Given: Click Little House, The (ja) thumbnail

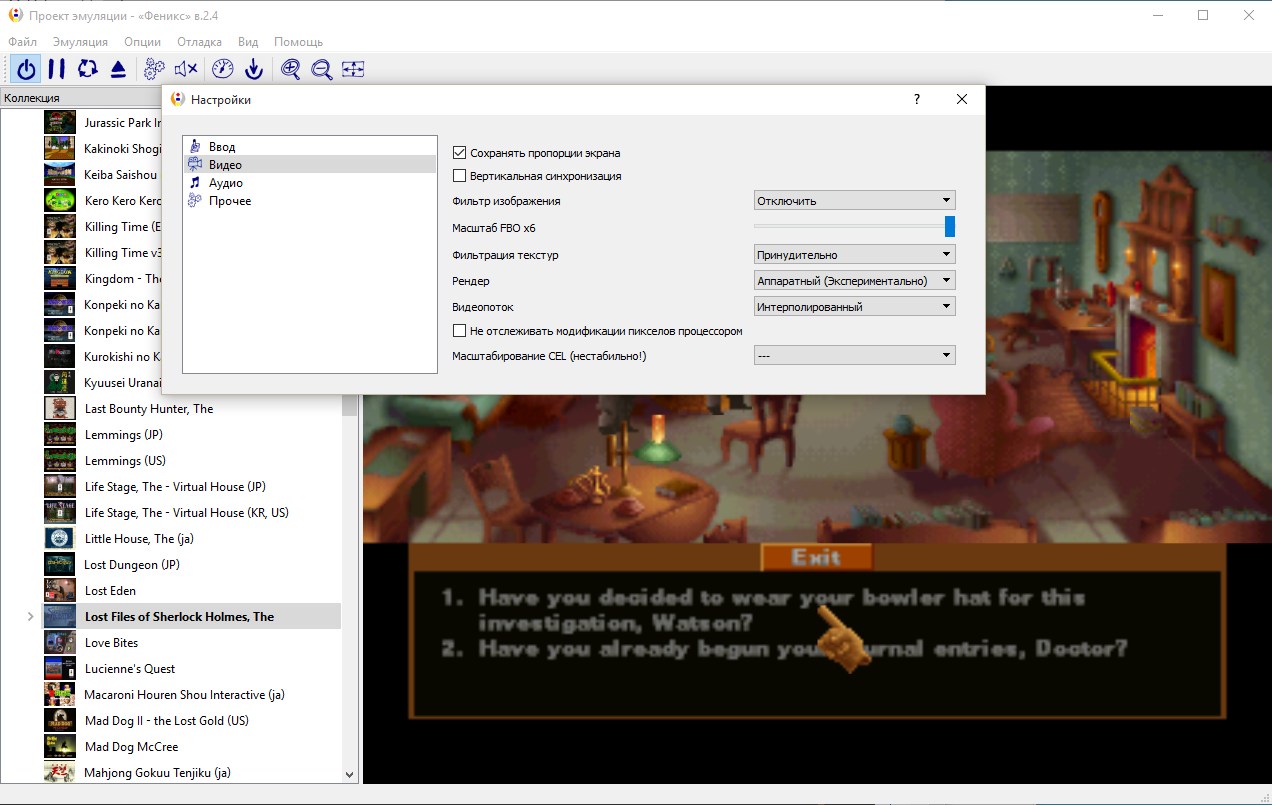Looking at the screenshot, I should (60, 538).
